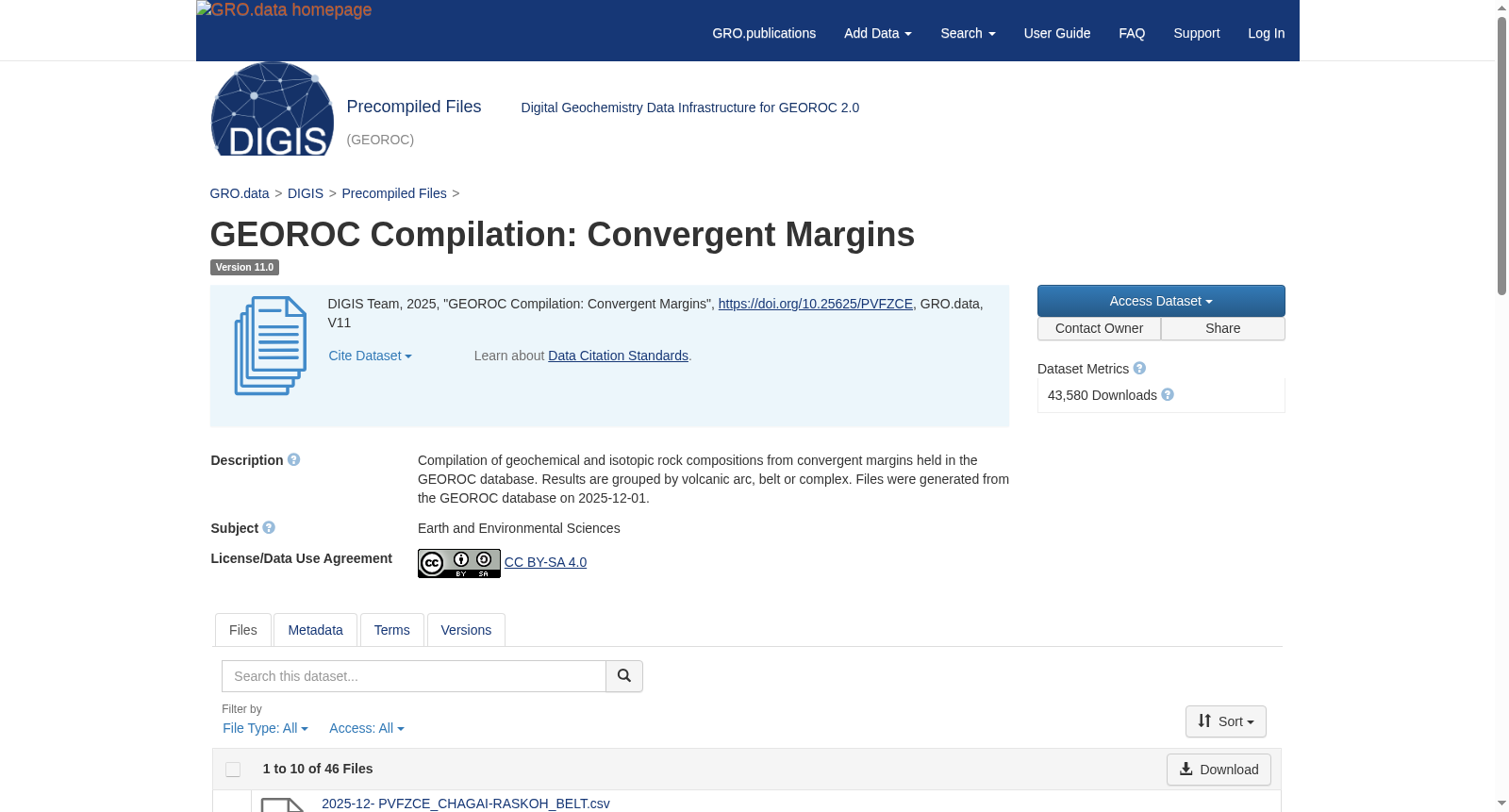This screenshot has height=812, width=1509.
Task: Click the Version 11.0 badge
Action: [244, 267]
